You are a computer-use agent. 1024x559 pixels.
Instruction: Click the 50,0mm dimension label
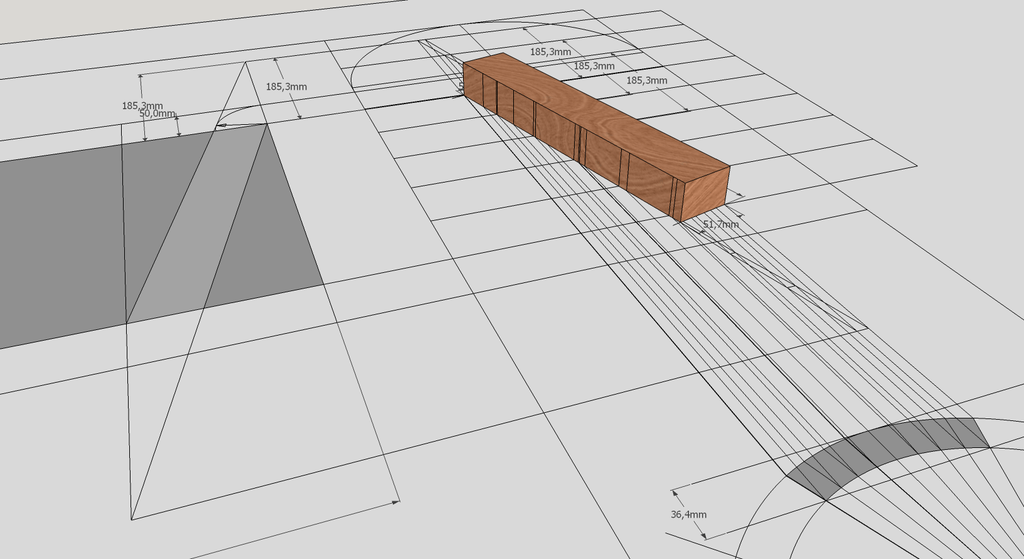(x=157, y=114)
